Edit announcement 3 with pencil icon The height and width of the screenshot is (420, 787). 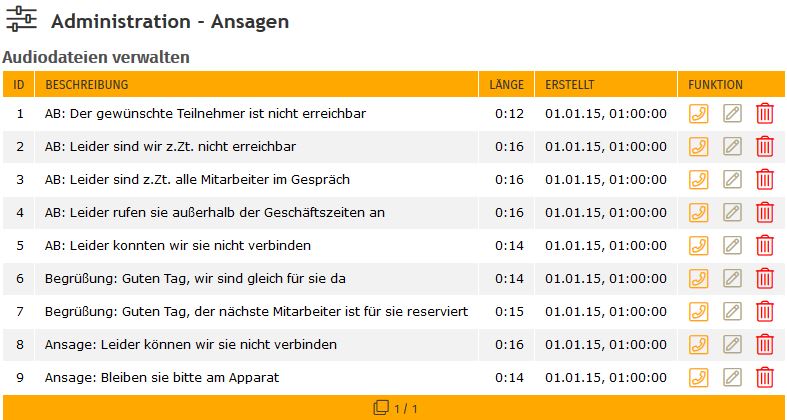(732, 180)
